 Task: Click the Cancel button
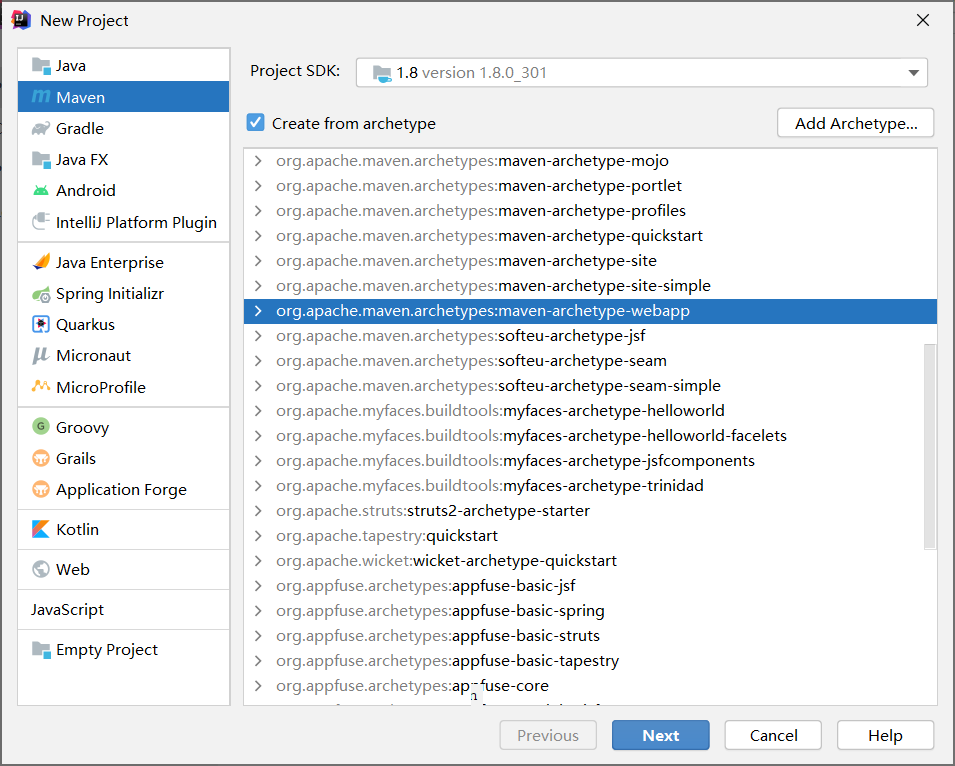773,735
